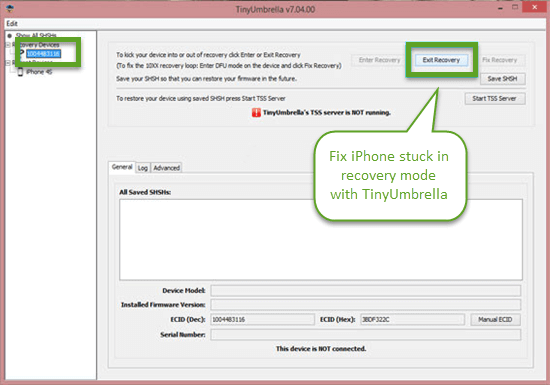This screenshot has height=385, width=550.
Task: Click the 'TSS server is NOT running' message
Action: click(327, 113)
